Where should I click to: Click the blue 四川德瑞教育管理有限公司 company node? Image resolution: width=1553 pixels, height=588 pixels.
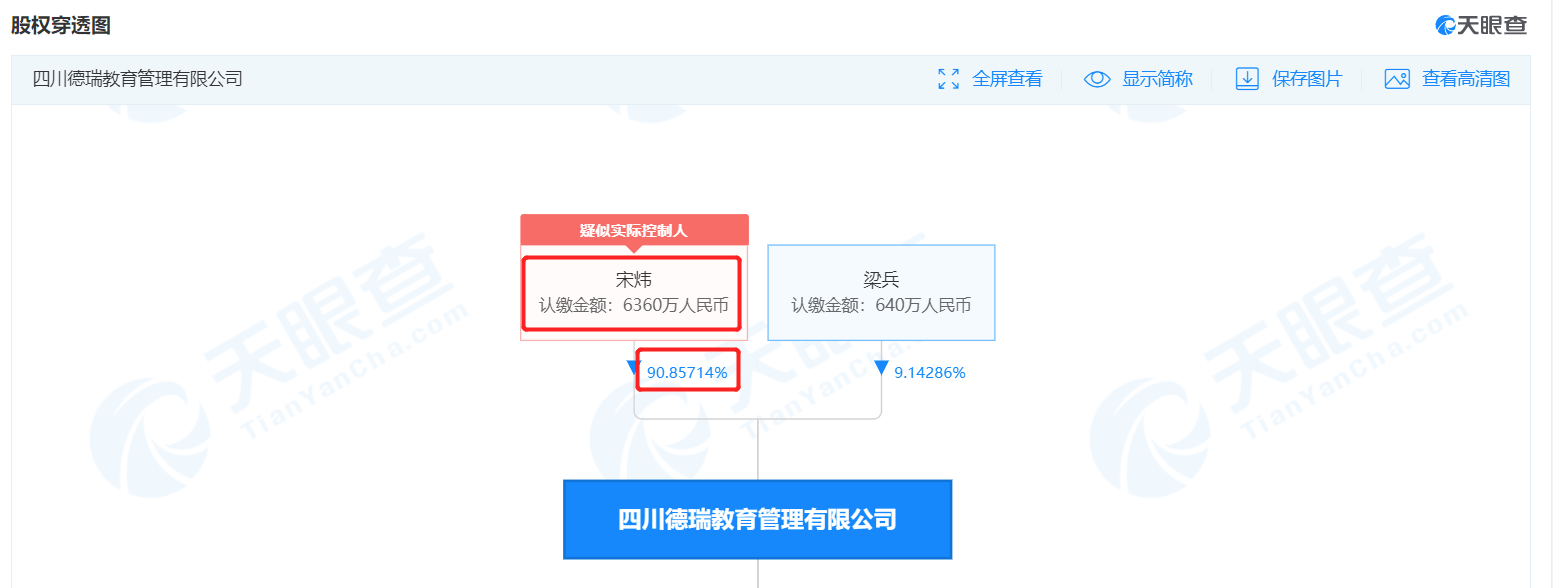[757, 519]
